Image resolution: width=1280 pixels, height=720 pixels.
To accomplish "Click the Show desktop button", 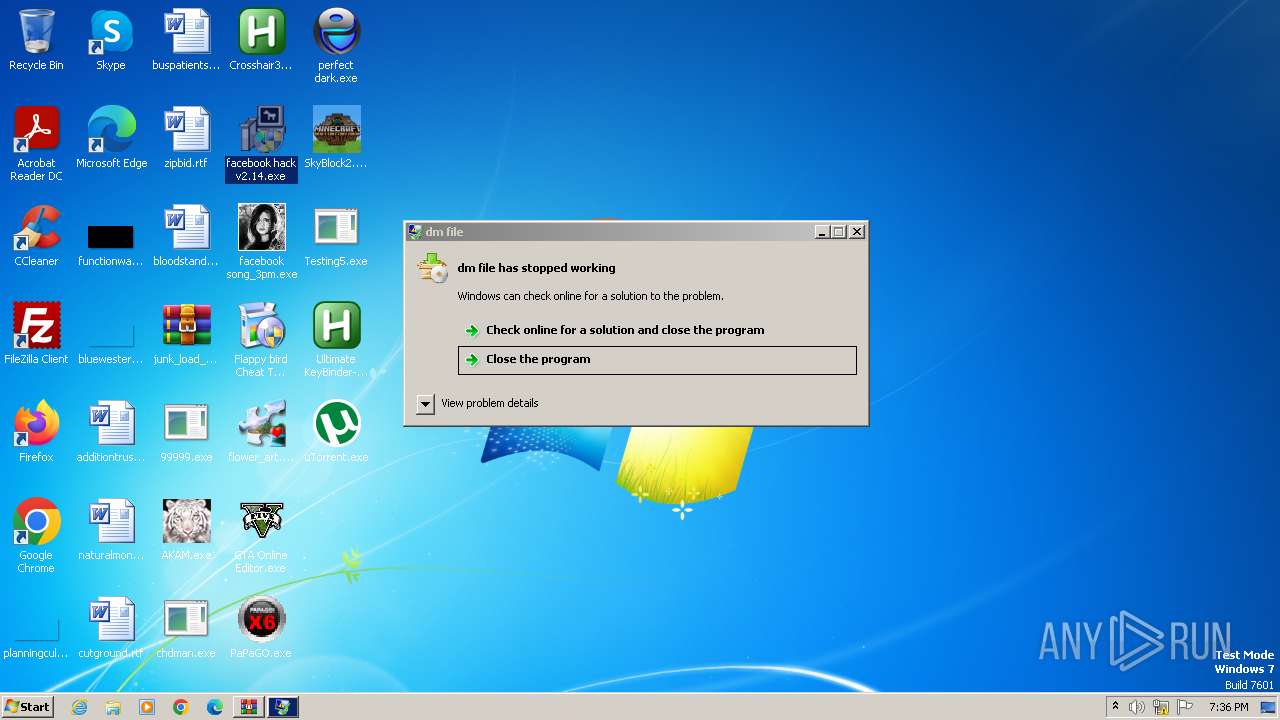I will (1269, 707).
